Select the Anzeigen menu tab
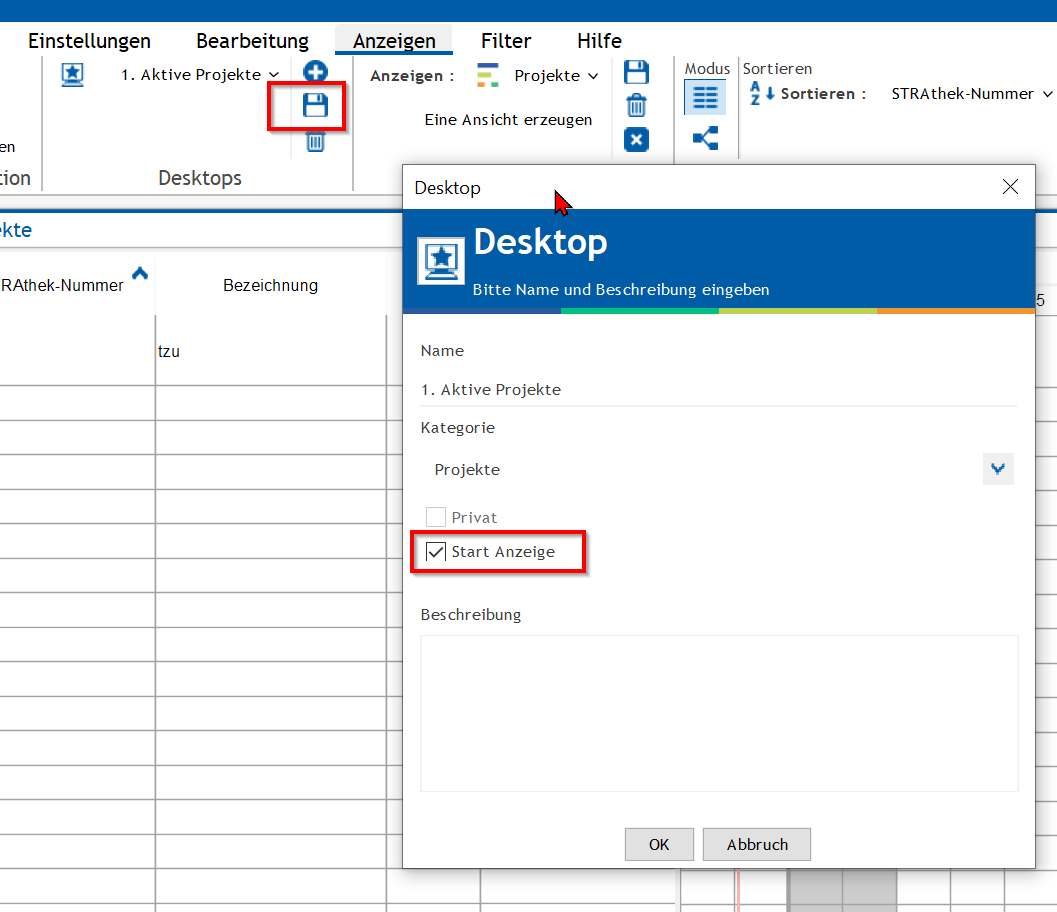The image size is (1057, 912). click(394, 40)
